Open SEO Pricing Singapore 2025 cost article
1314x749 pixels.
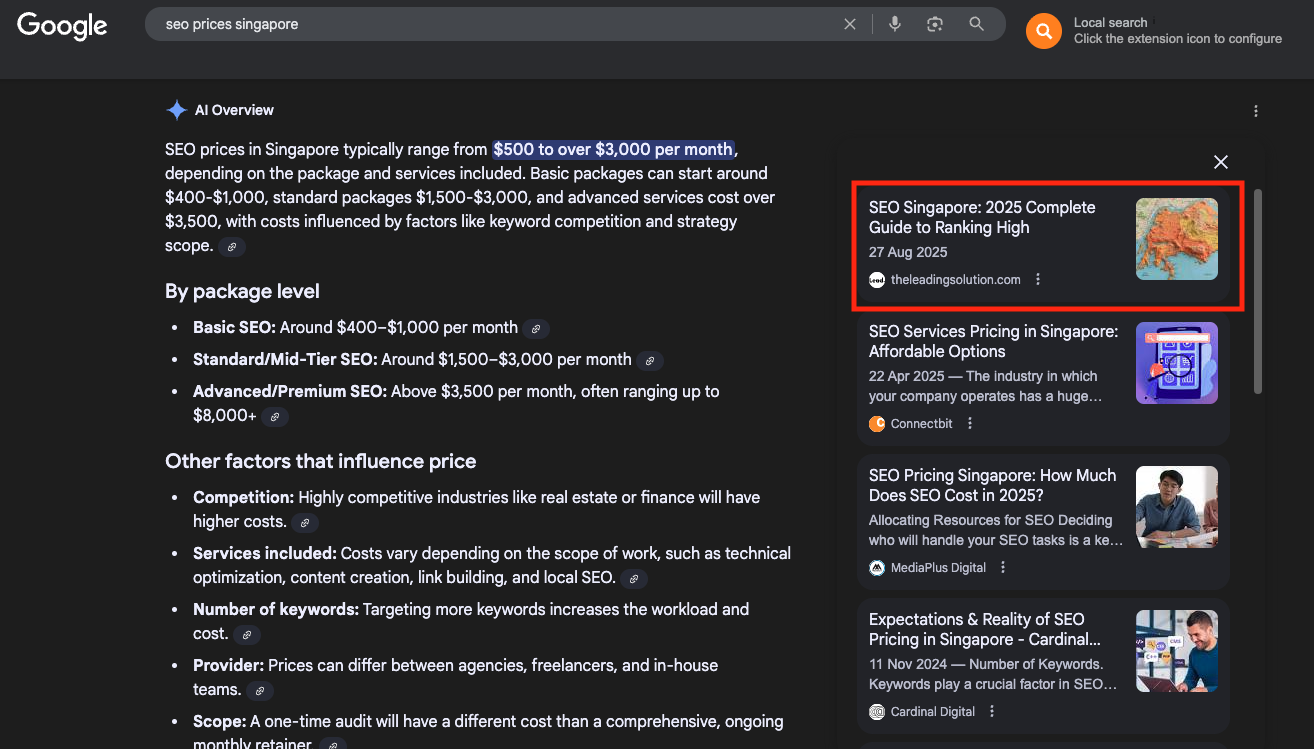(x=992, y=485)
